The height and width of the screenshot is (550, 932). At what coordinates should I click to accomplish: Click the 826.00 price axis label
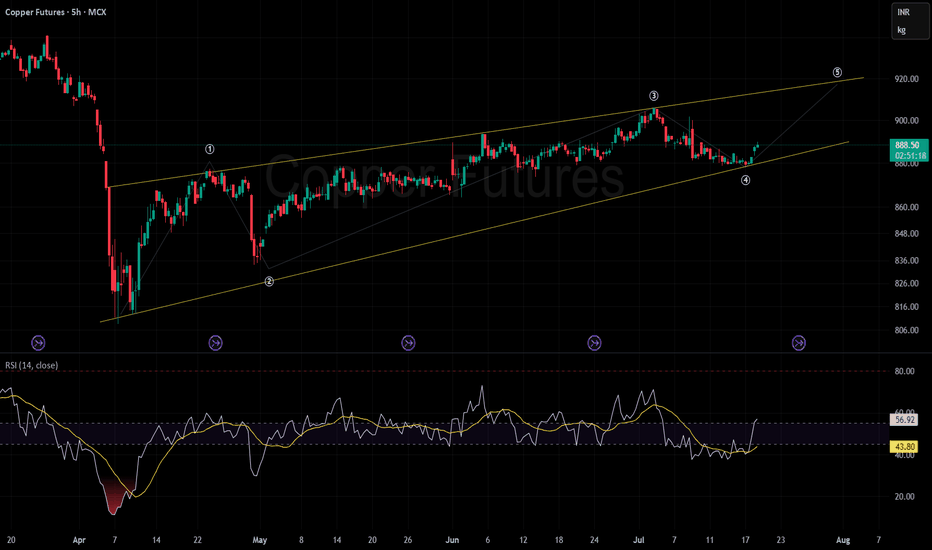coord(906,284)
